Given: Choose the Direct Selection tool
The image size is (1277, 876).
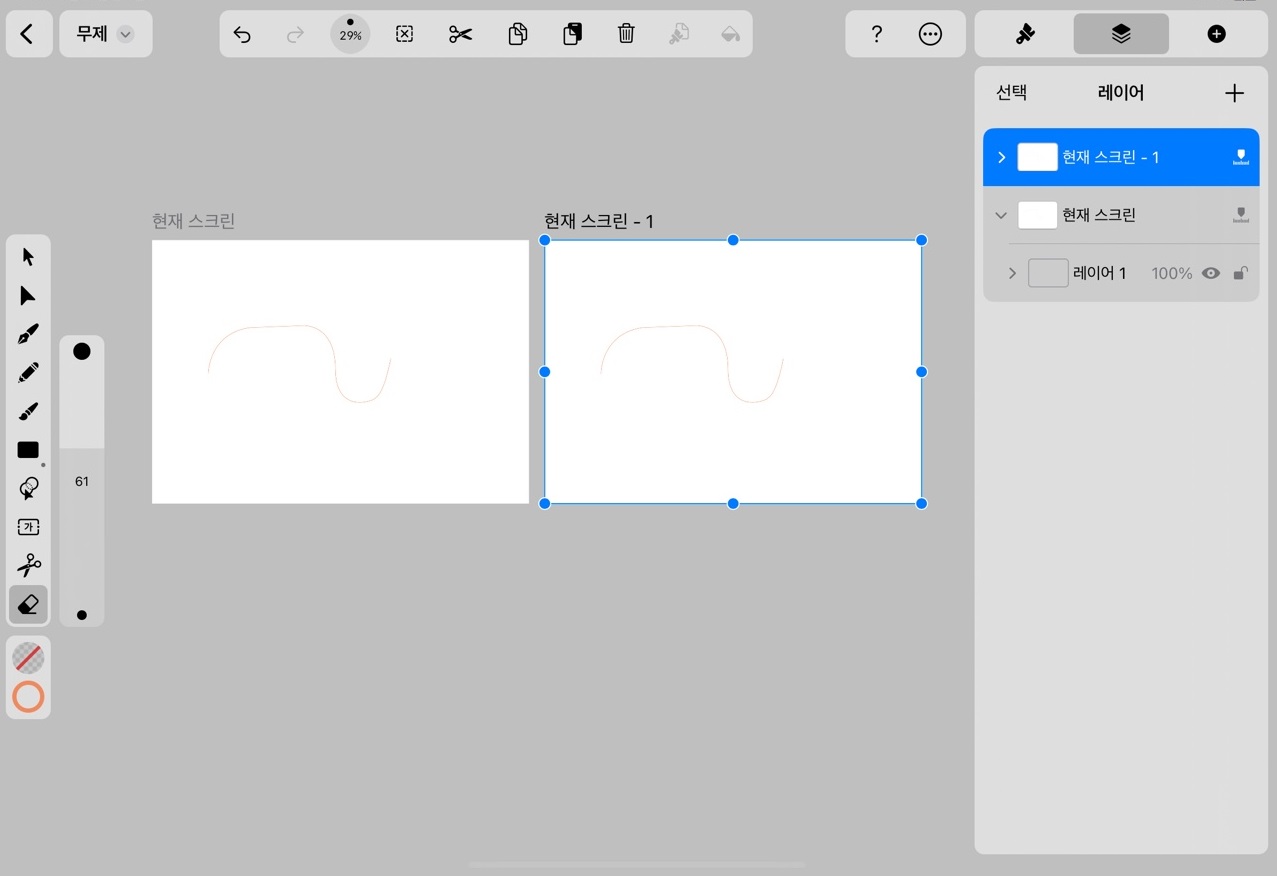Looking at the screenshot, I should (28, 296).
